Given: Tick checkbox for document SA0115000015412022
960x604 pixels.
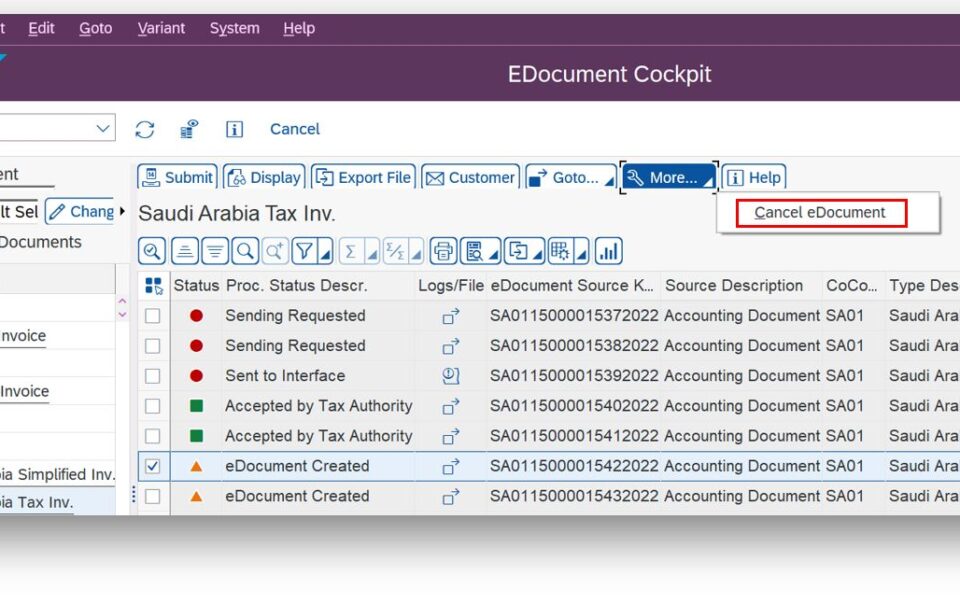Looking at the screenshot, I should (152, 436).
